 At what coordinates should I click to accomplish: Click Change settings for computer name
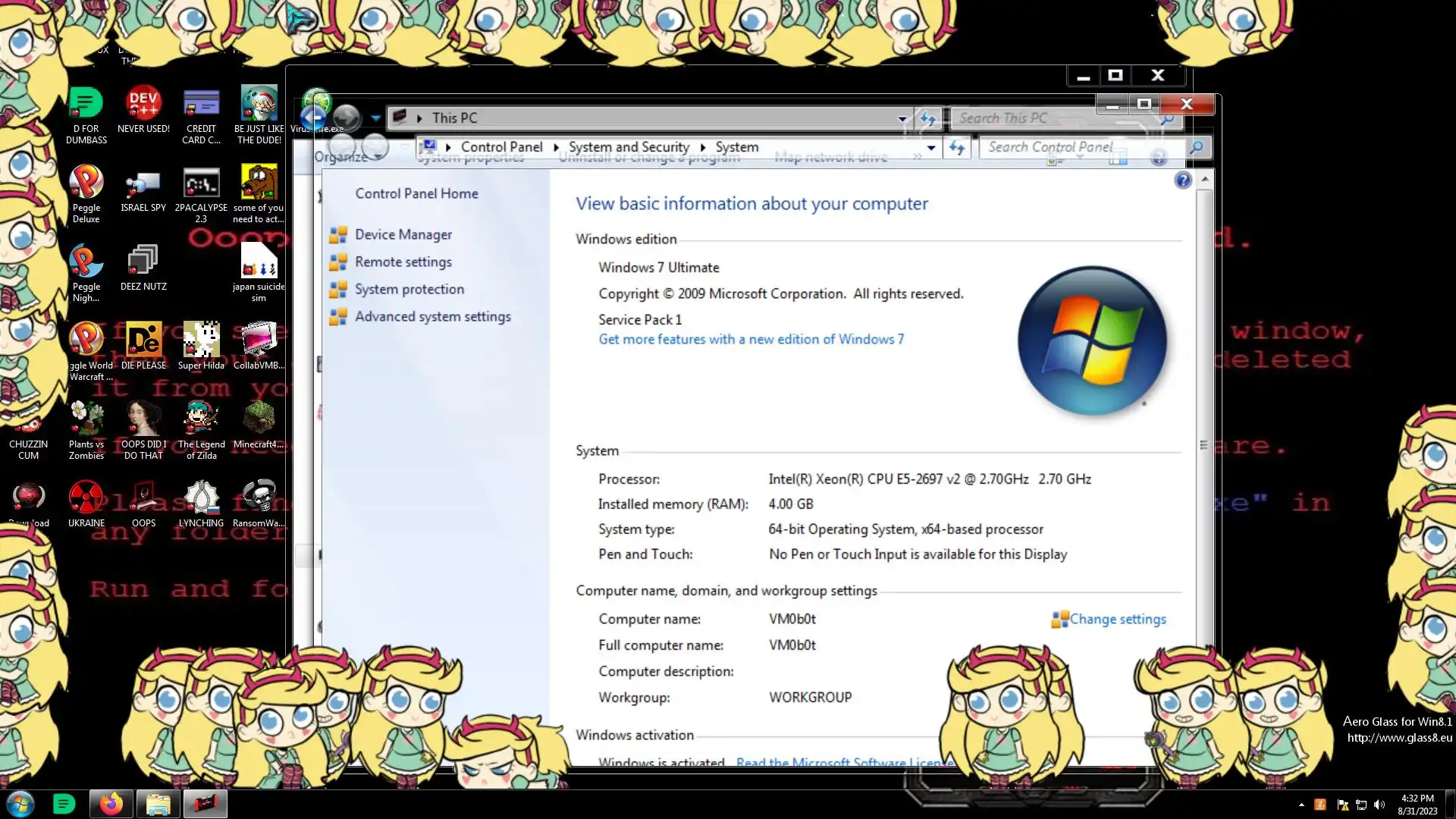1117,620
